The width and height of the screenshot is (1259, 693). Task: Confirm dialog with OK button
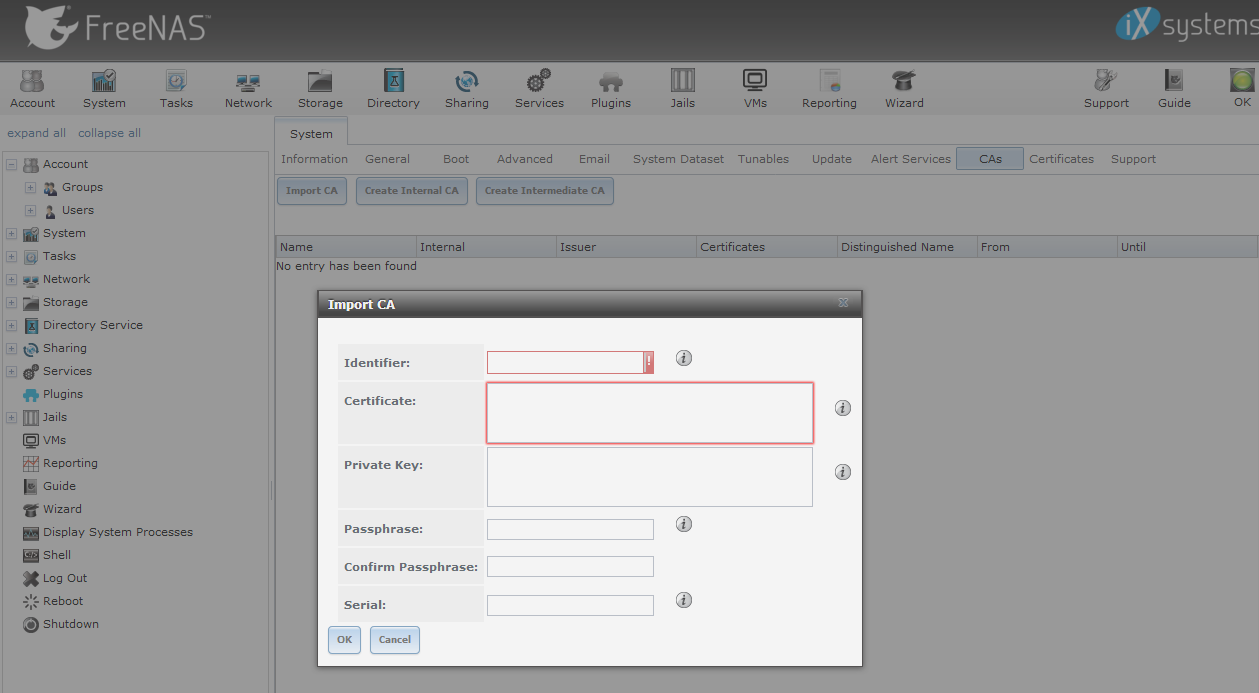pos(344,640)
